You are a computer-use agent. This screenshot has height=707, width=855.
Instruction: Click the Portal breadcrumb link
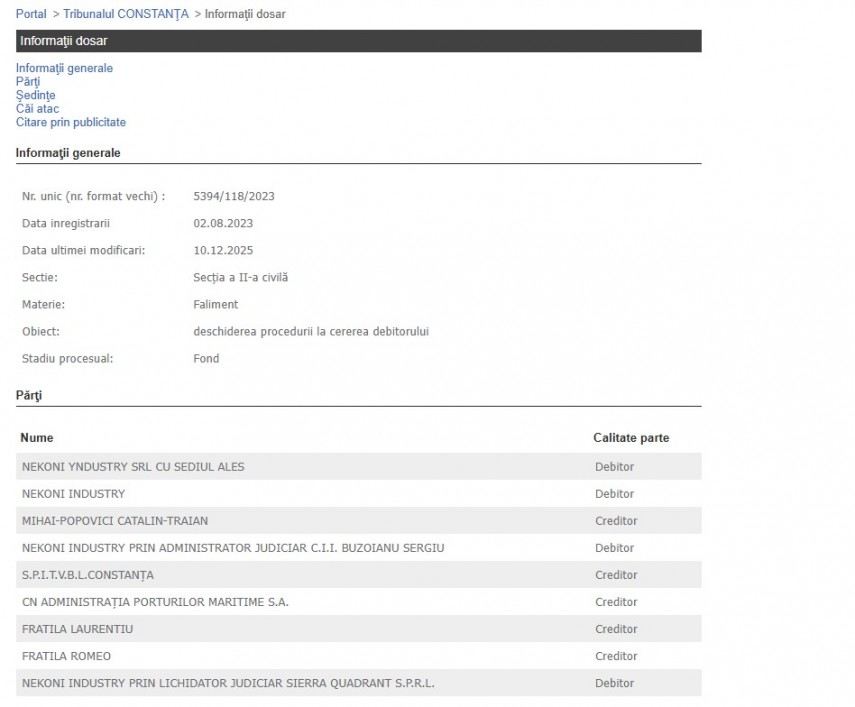point(31,14)
